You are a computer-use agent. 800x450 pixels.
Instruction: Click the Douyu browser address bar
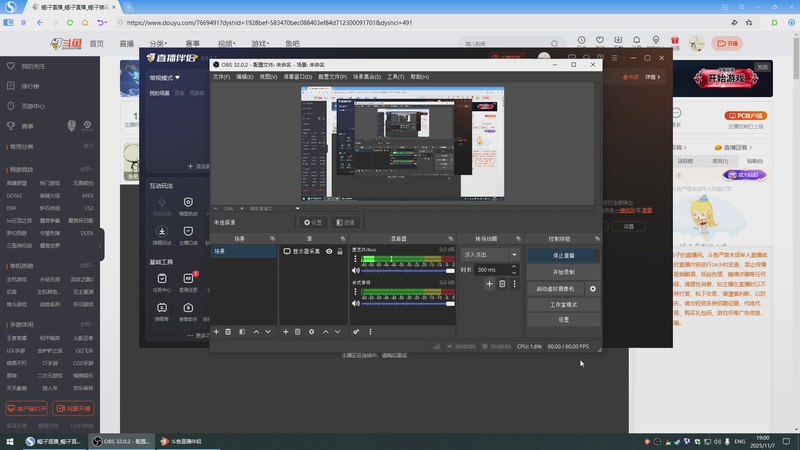(418, 22)
